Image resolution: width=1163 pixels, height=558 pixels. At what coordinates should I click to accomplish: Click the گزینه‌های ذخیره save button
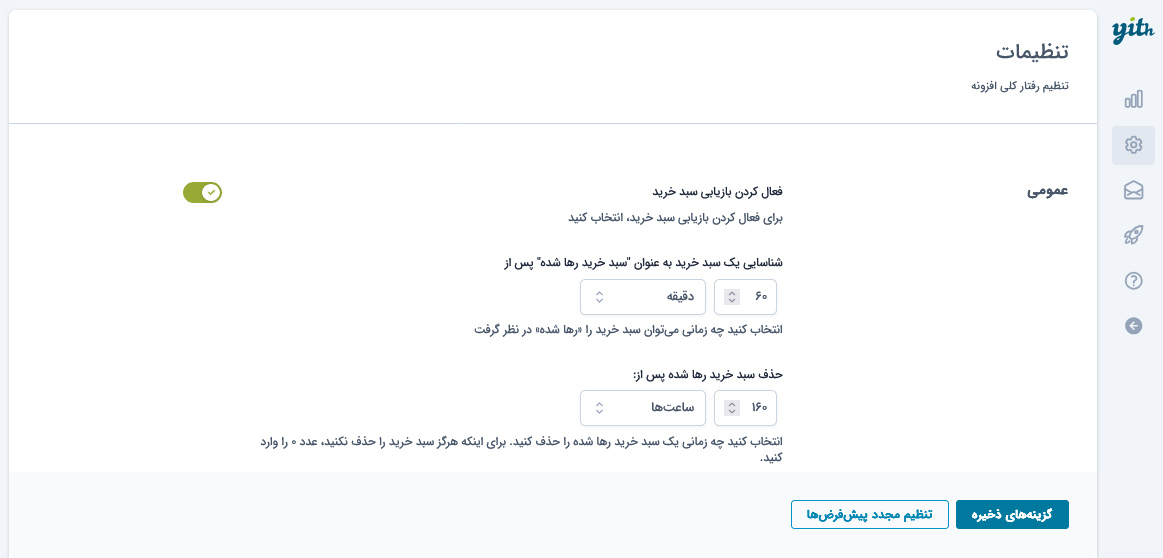coord(1012,514)
